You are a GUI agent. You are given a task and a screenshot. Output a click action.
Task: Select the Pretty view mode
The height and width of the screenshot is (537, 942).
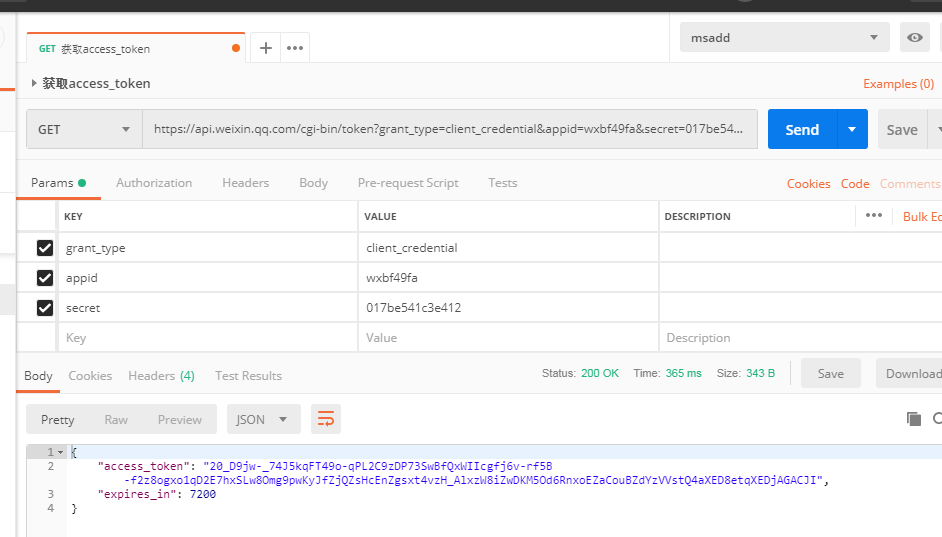pos(58,419)
